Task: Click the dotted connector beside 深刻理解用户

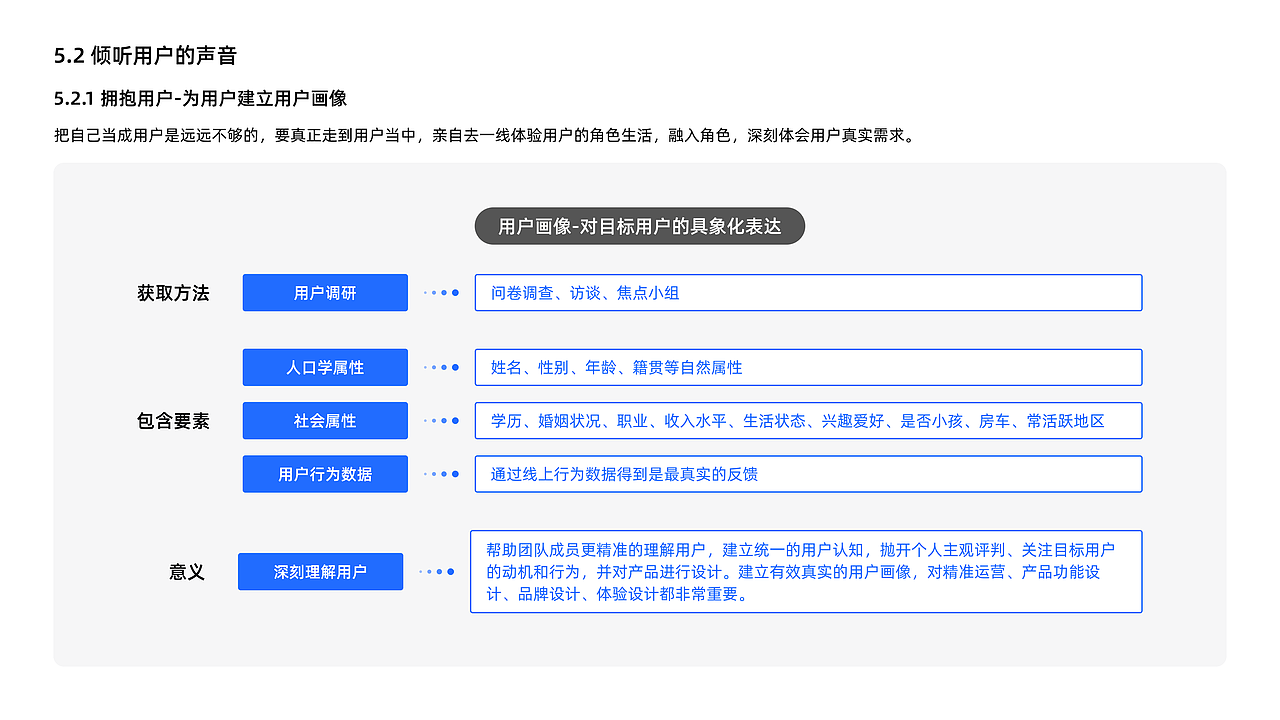Action: pyautogui.click(x=437, y=571)
